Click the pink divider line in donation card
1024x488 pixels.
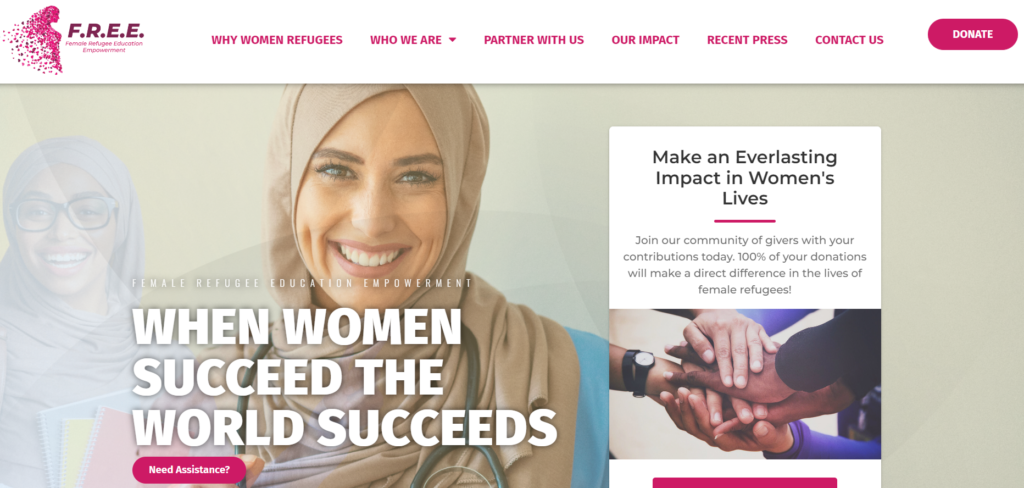pos(744,221)
